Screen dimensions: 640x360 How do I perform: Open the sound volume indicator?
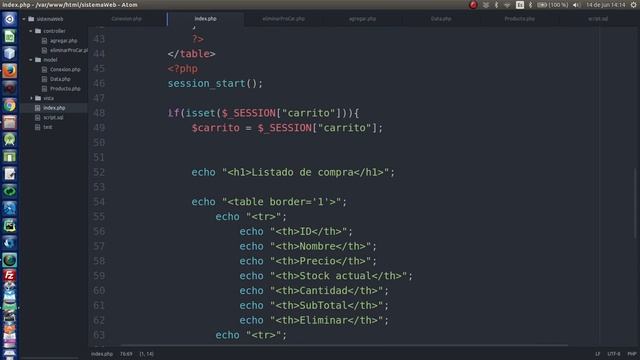(576, 5)
